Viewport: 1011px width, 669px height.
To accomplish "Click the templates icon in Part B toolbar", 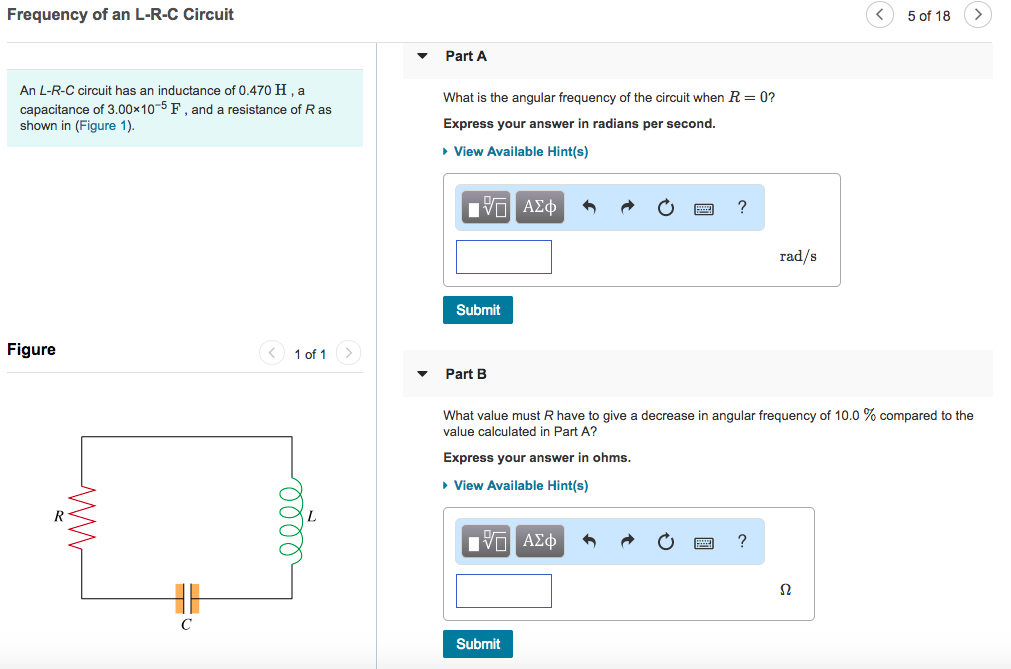I will click(x=487, y=541).
